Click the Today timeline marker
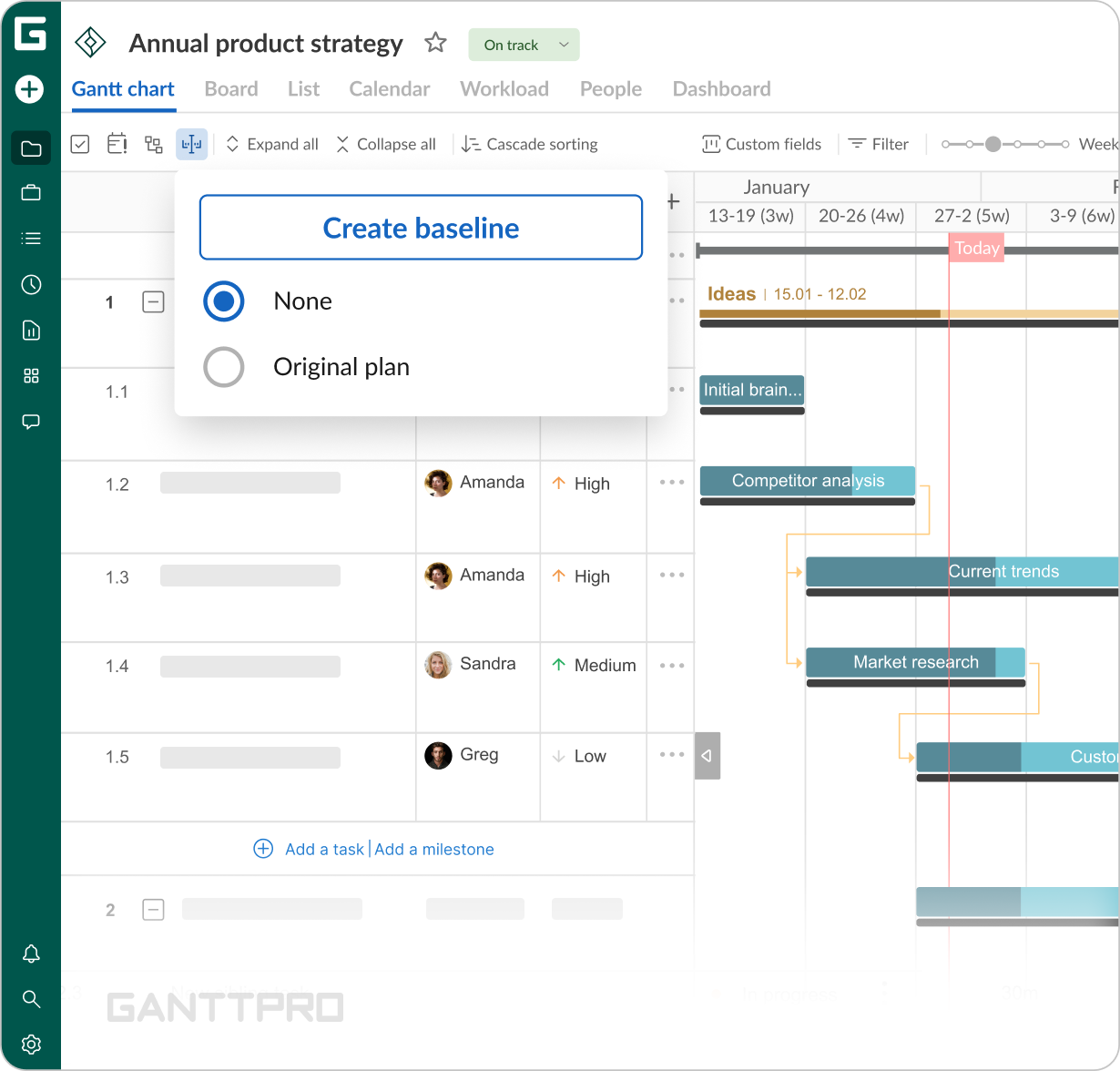Image resolution: width=1120 pixels, height=1071 pixels. (x=976, y=248)
